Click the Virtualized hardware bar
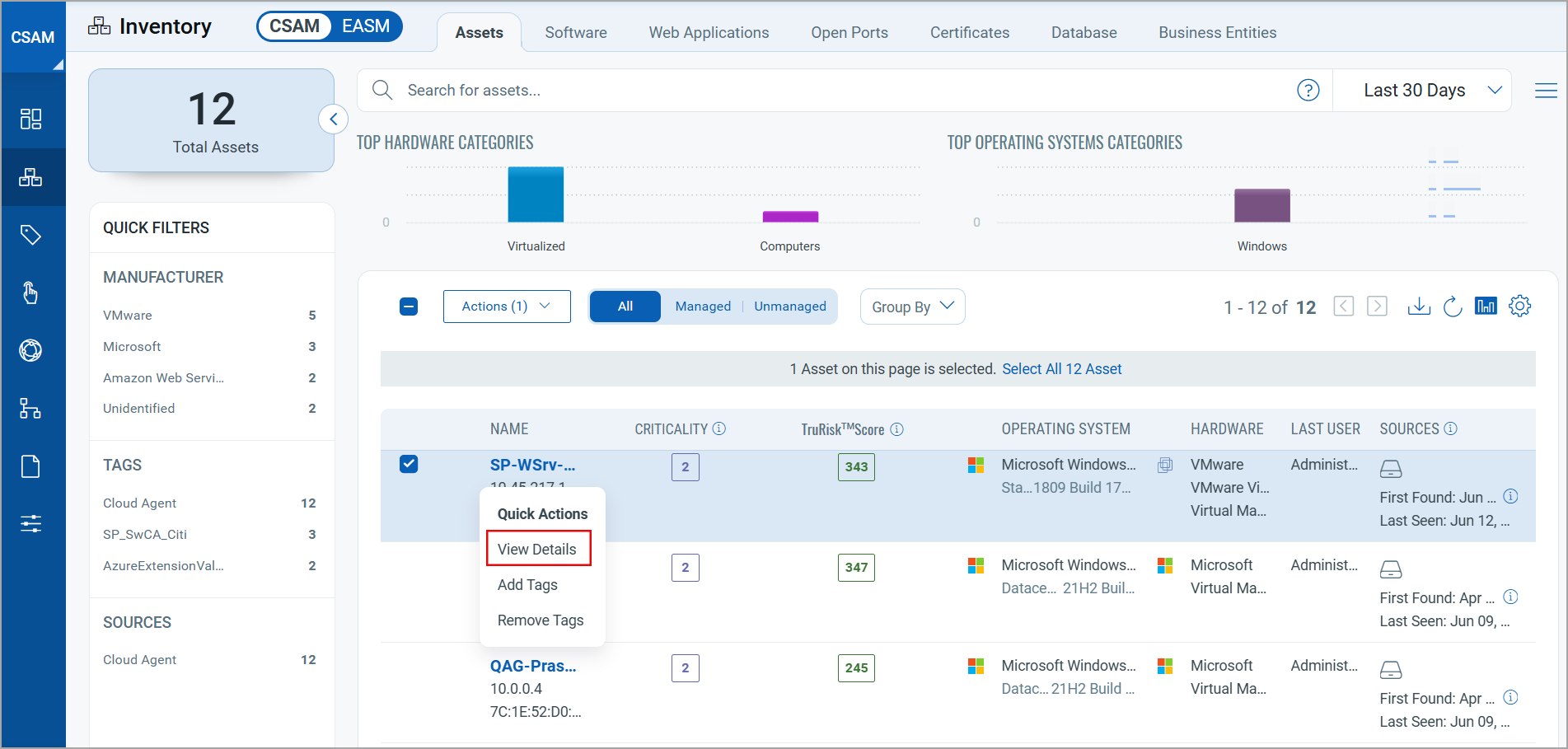Screen dimensions: 1568x749 tap(536, 194)
